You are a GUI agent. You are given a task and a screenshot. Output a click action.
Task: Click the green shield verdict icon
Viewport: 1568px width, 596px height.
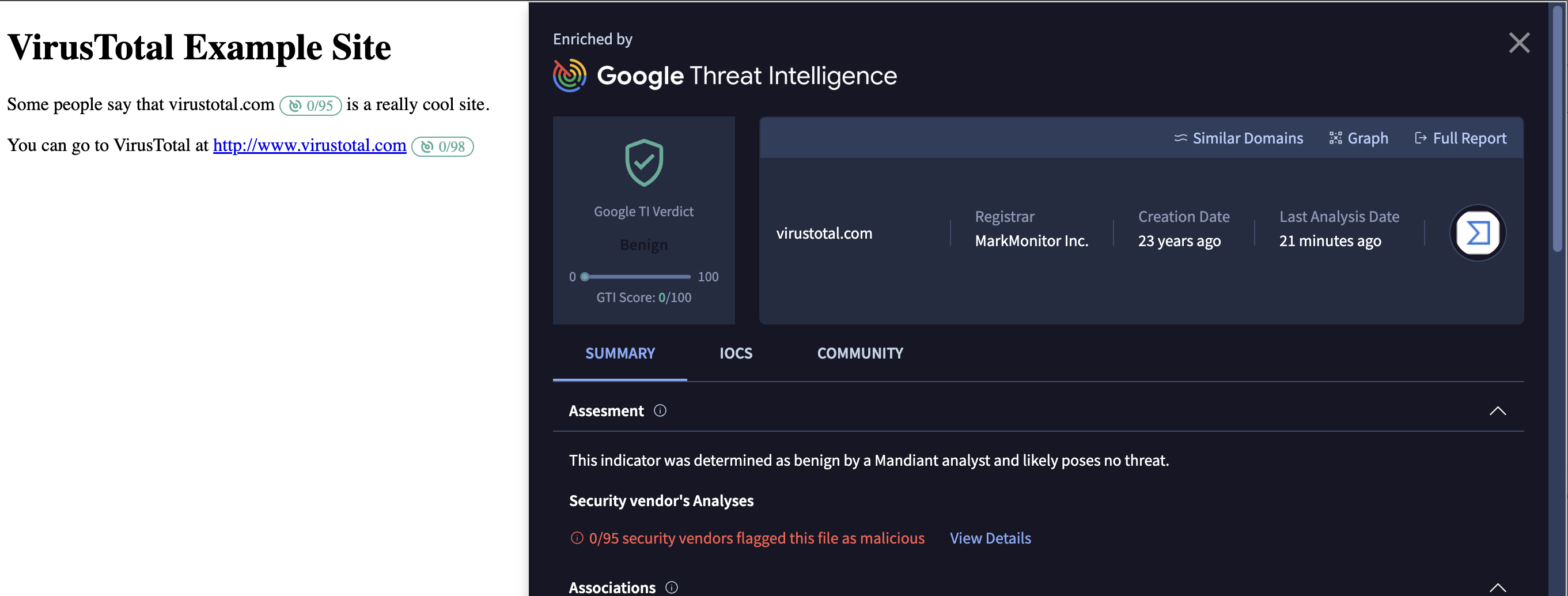tap(644, 163)
